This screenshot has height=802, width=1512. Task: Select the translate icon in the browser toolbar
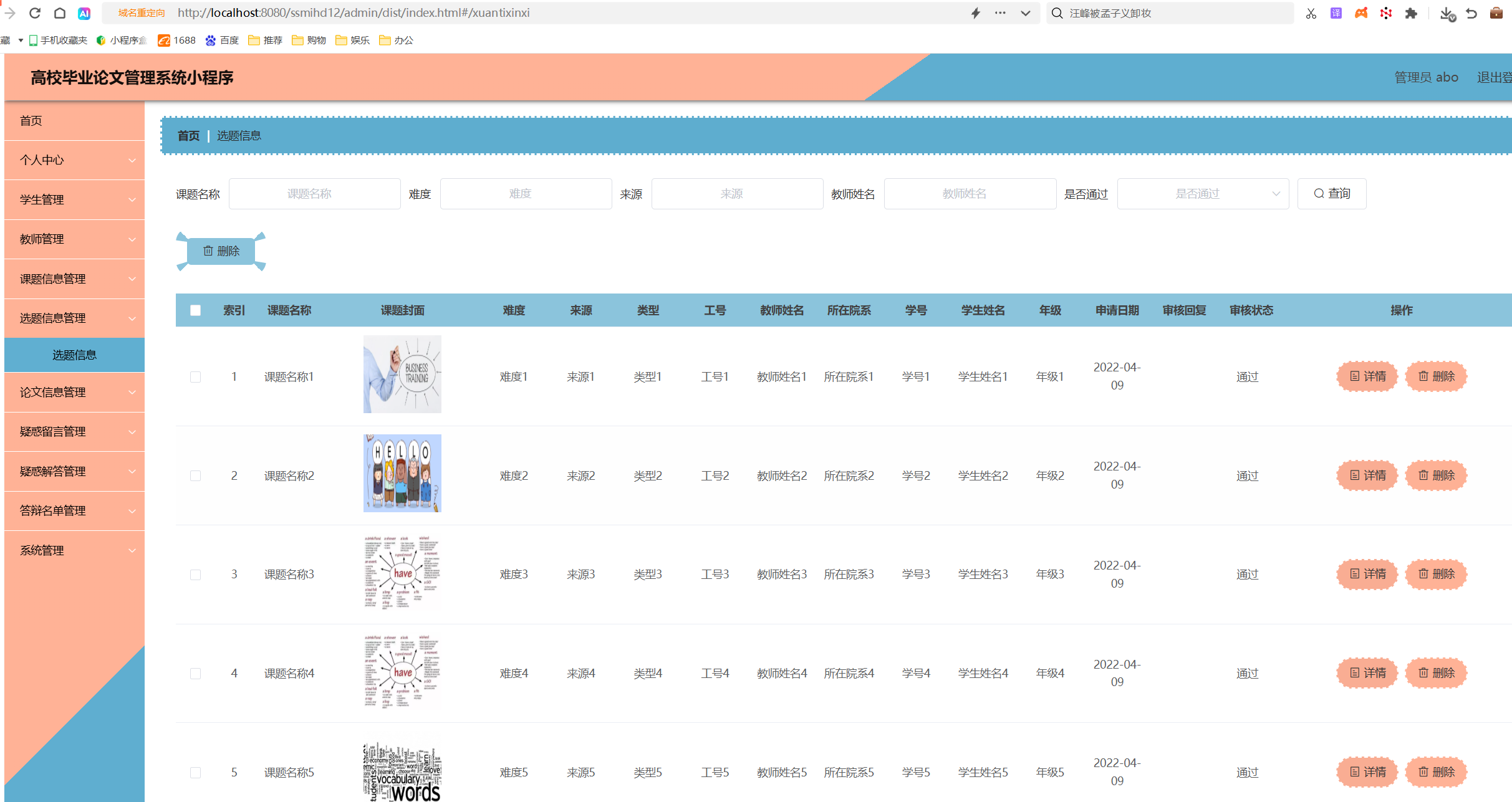point(1336,12)
